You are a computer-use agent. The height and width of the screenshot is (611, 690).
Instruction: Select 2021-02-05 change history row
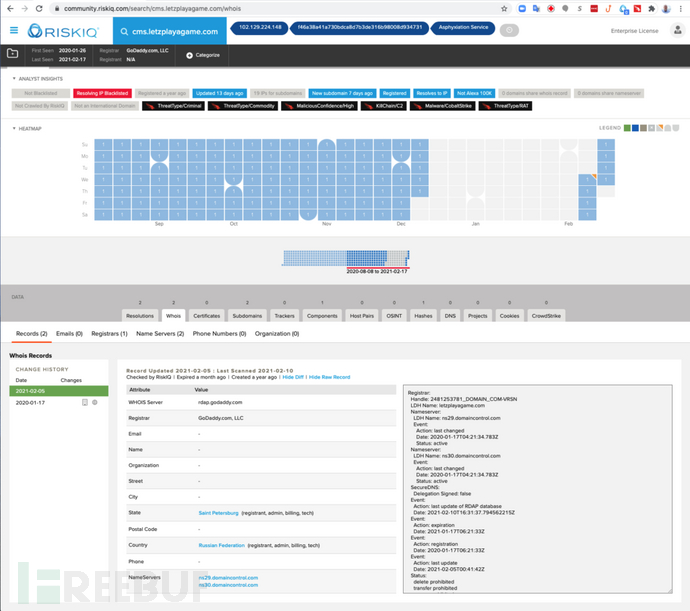click(59, 391)
